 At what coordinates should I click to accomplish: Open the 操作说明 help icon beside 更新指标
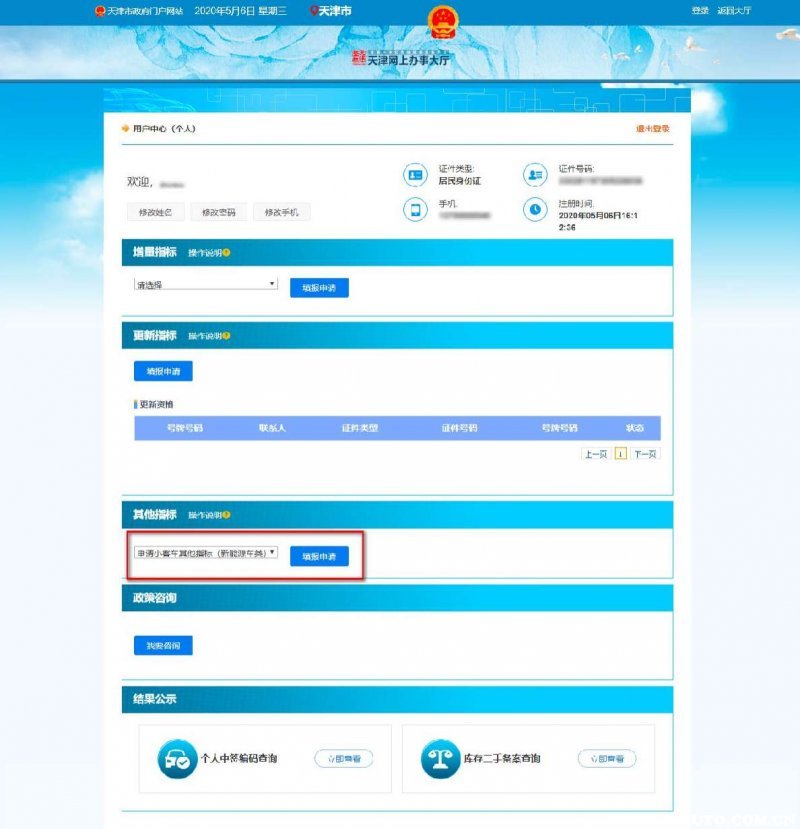226,336
